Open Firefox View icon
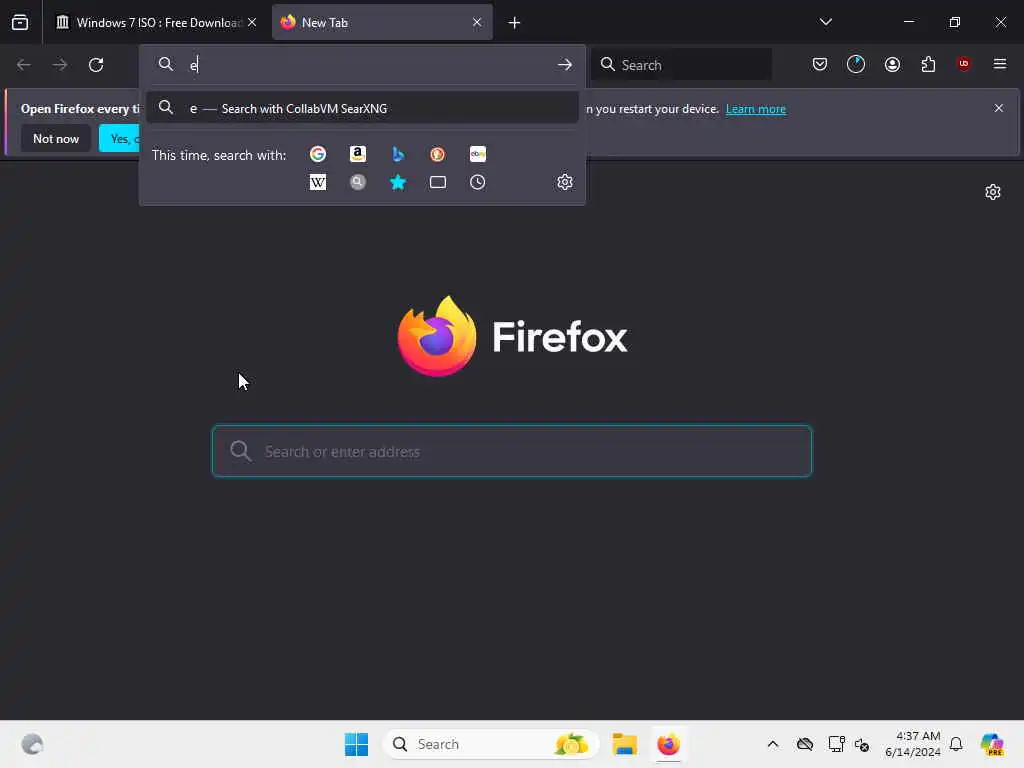The image size is (1024, 768). click(x=20, y=22)
